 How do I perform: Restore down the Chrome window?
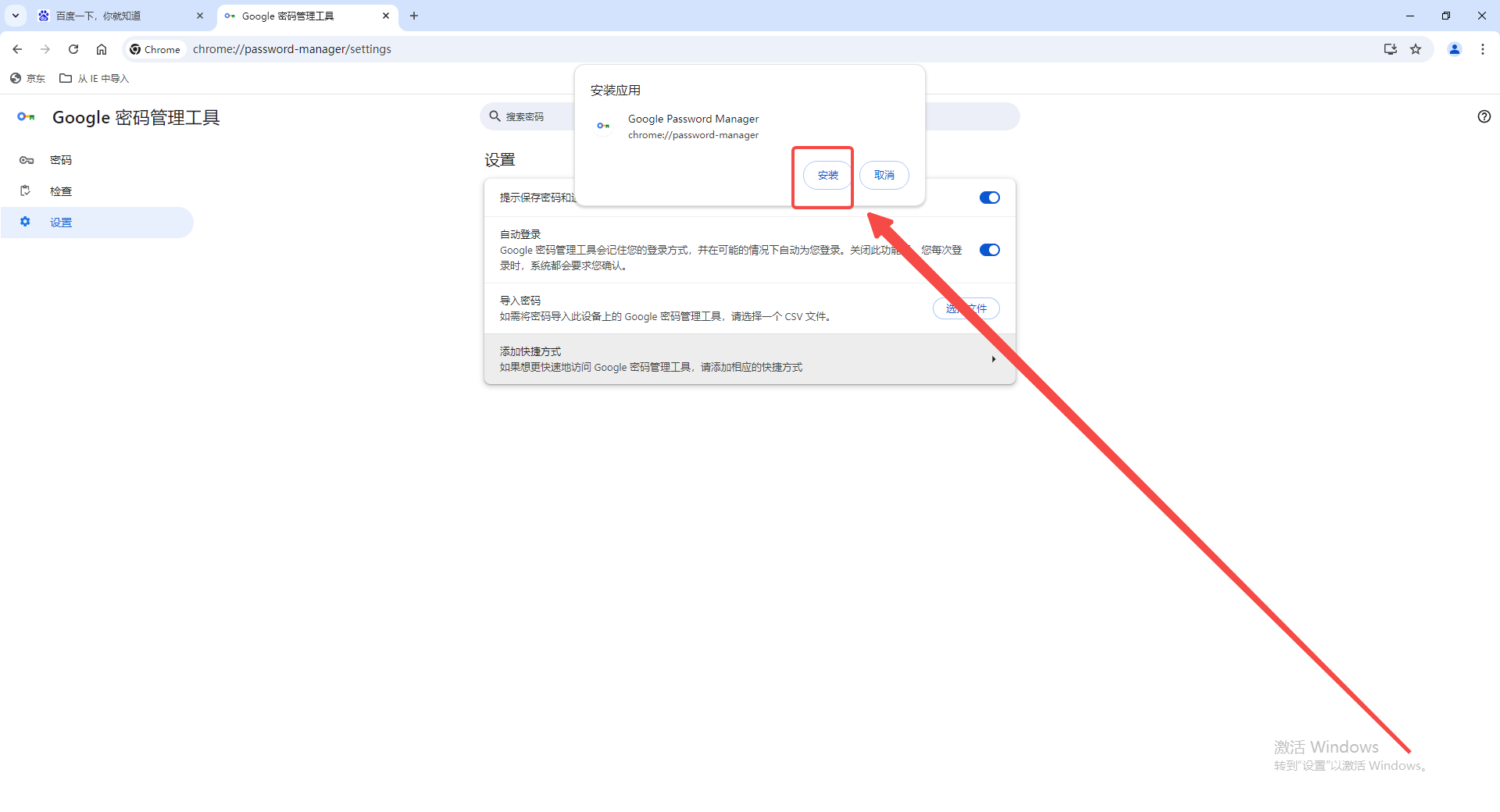point(1446,16)
